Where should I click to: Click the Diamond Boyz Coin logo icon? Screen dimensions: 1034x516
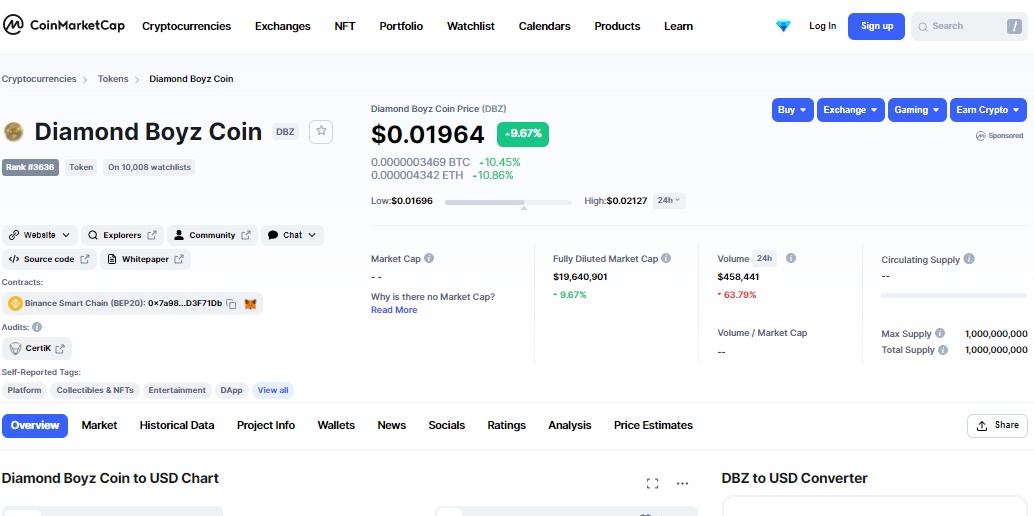[x=13, y=132]
